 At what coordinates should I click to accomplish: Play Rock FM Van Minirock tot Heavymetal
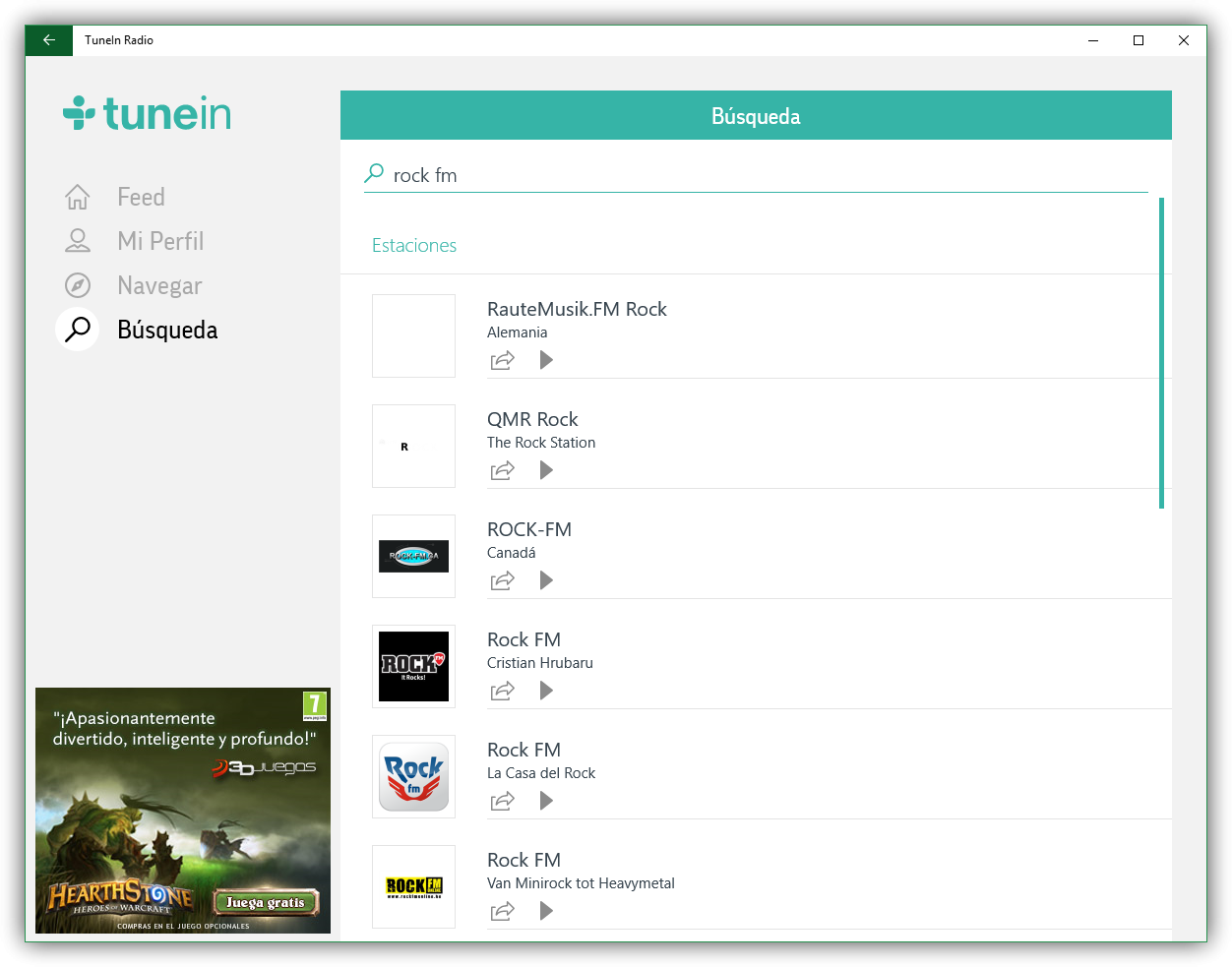[546, 911]
